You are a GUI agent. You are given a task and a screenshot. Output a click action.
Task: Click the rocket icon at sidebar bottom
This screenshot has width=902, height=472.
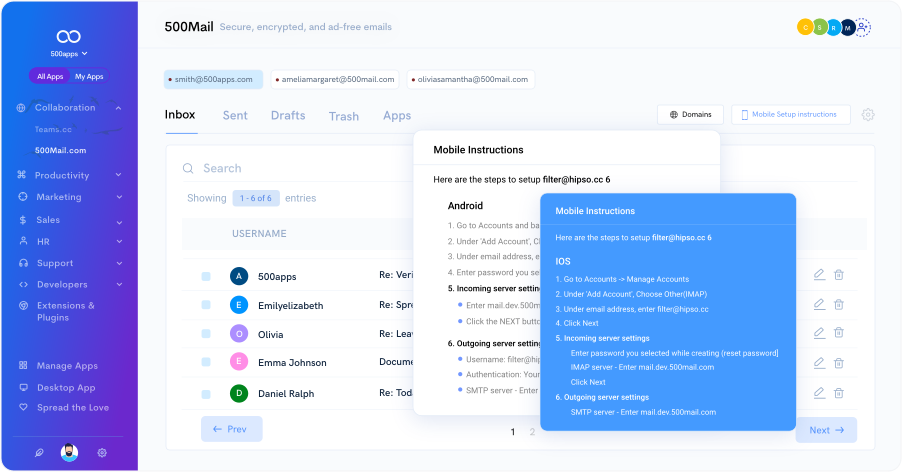point(39,452)
